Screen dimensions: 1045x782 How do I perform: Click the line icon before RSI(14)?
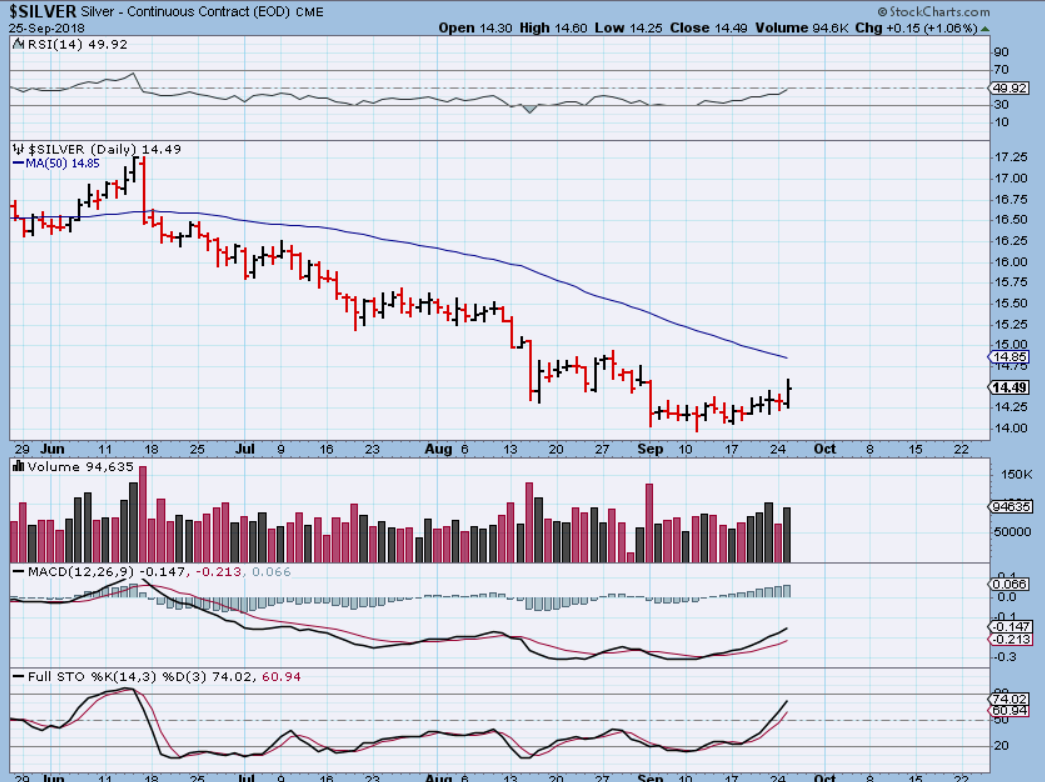(19, 44)
